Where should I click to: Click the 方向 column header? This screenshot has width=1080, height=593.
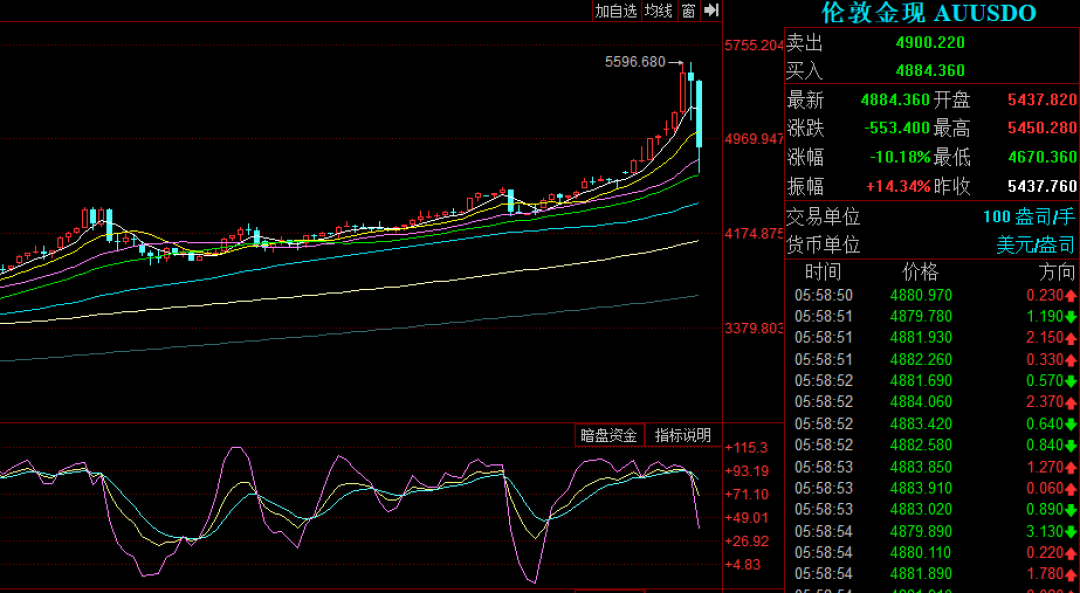[x=1057, y=272]
